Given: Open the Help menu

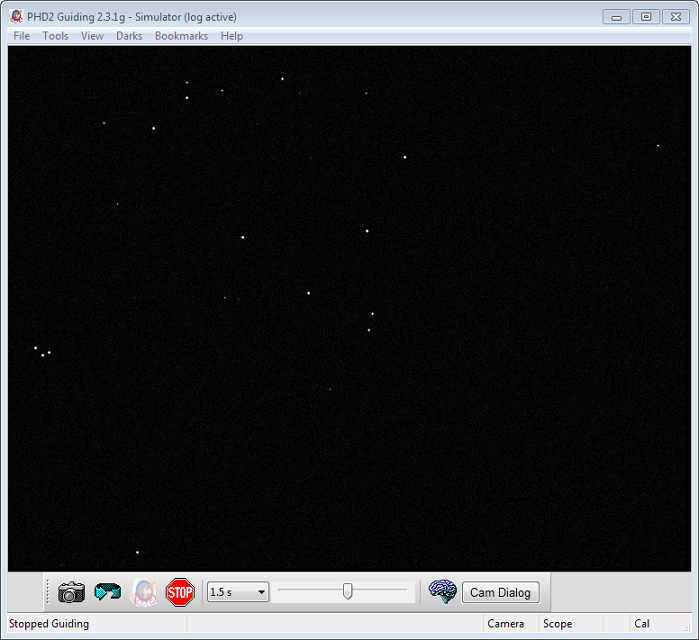Looking at the screenshot, I should click(232, 36).
